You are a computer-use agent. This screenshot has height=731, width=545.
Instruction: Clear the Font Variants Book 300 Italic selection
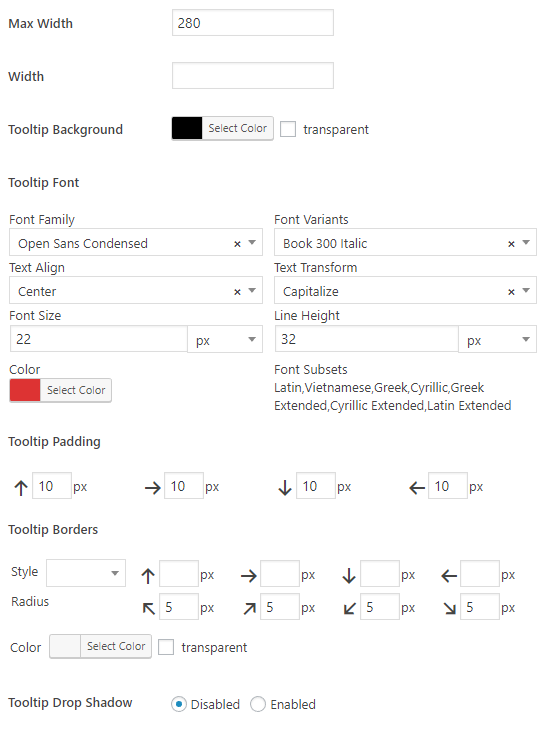pyautogui.click(x=511, y=244)
